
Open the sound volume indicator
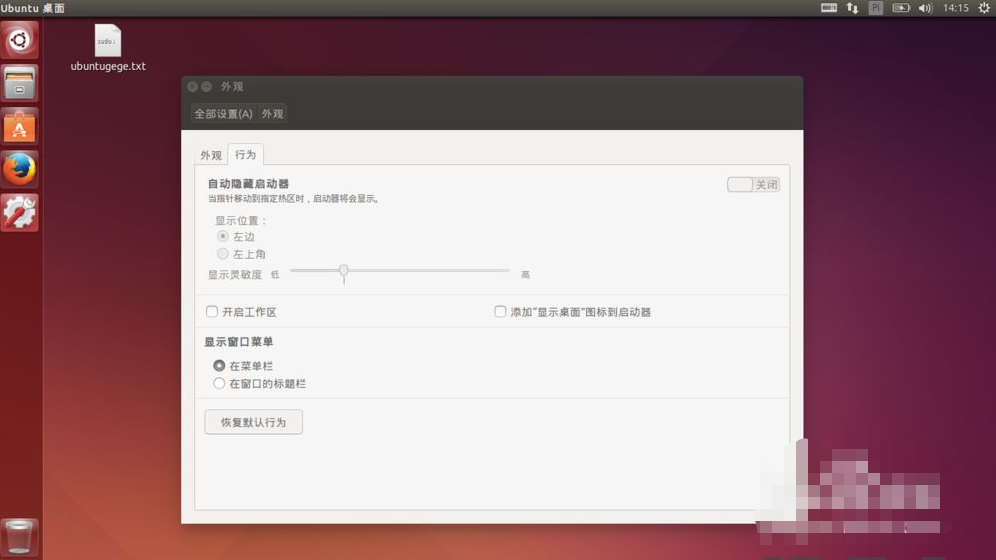[925, 8]
